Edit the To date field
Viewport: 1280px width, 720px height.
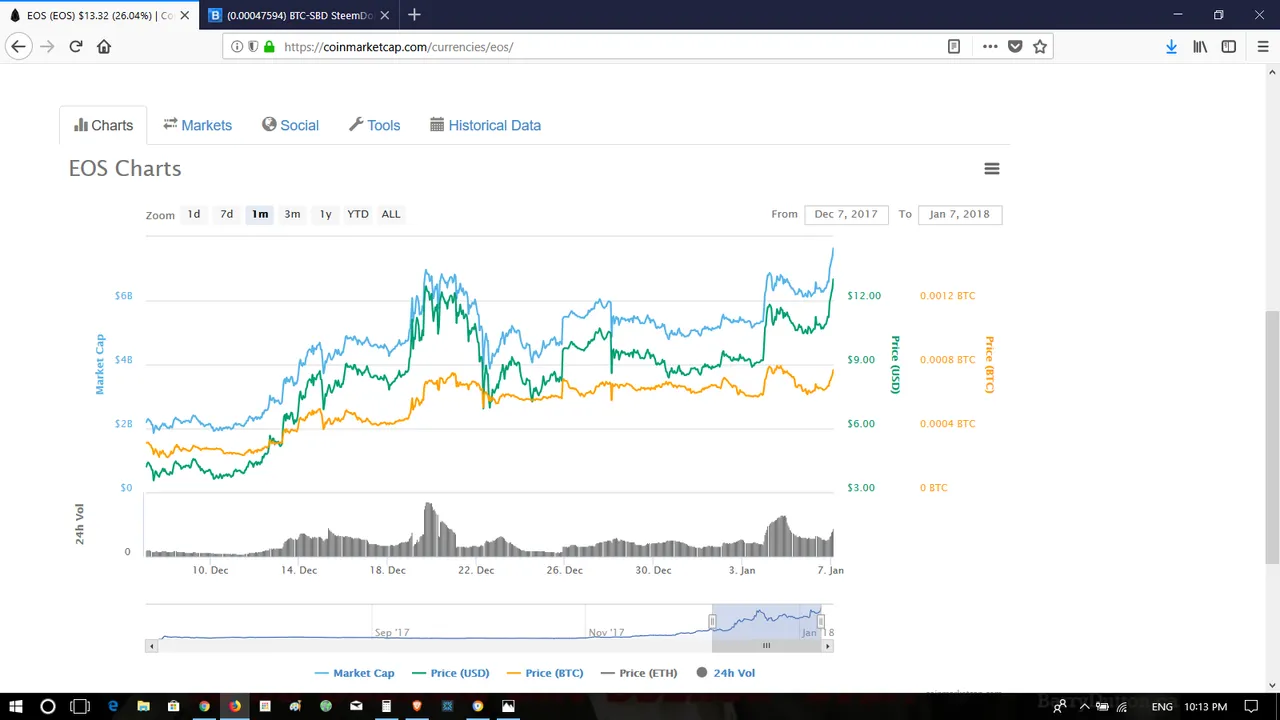960,214
